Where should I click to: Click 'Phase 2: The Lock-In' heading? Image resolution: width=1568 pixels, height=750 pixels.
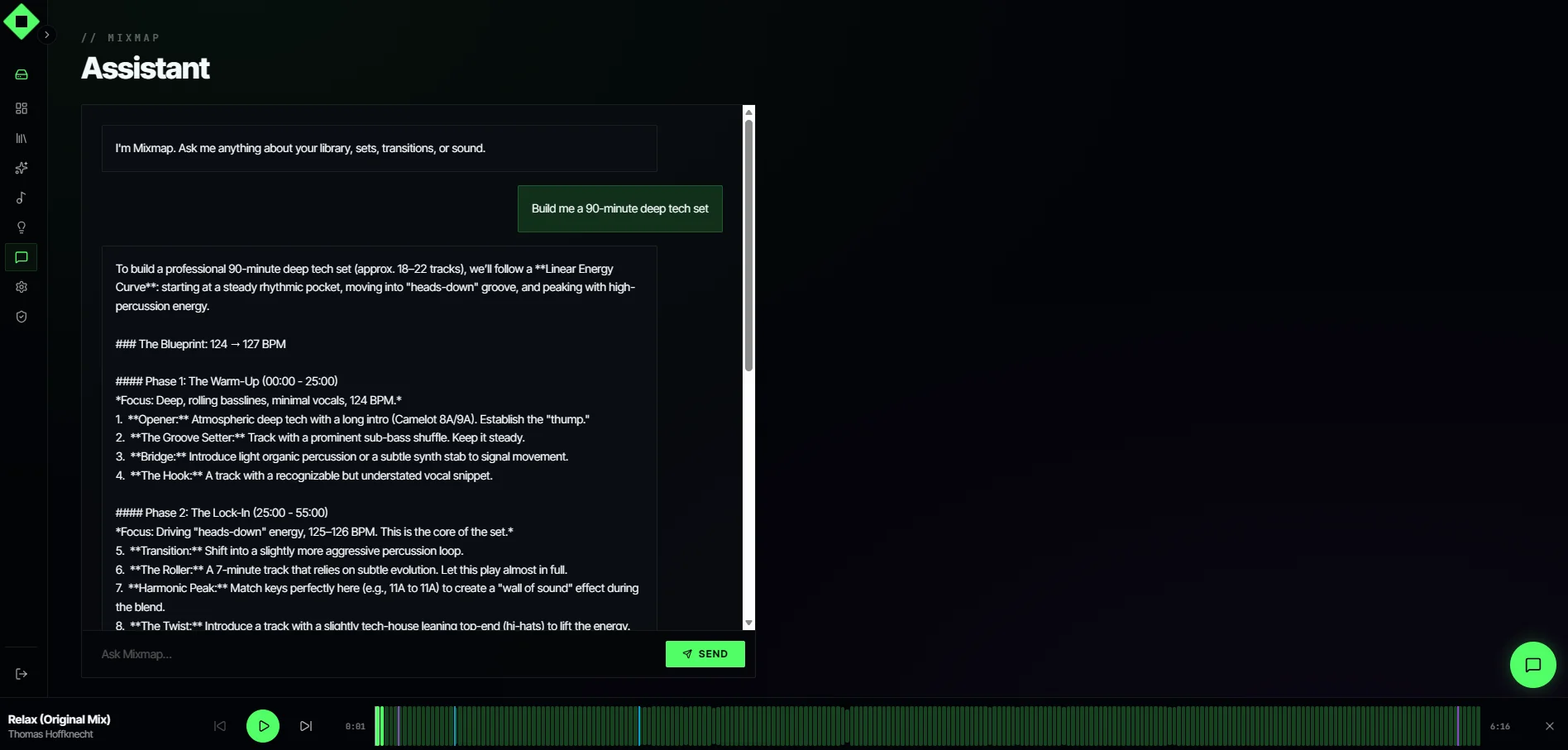(222, 513)
